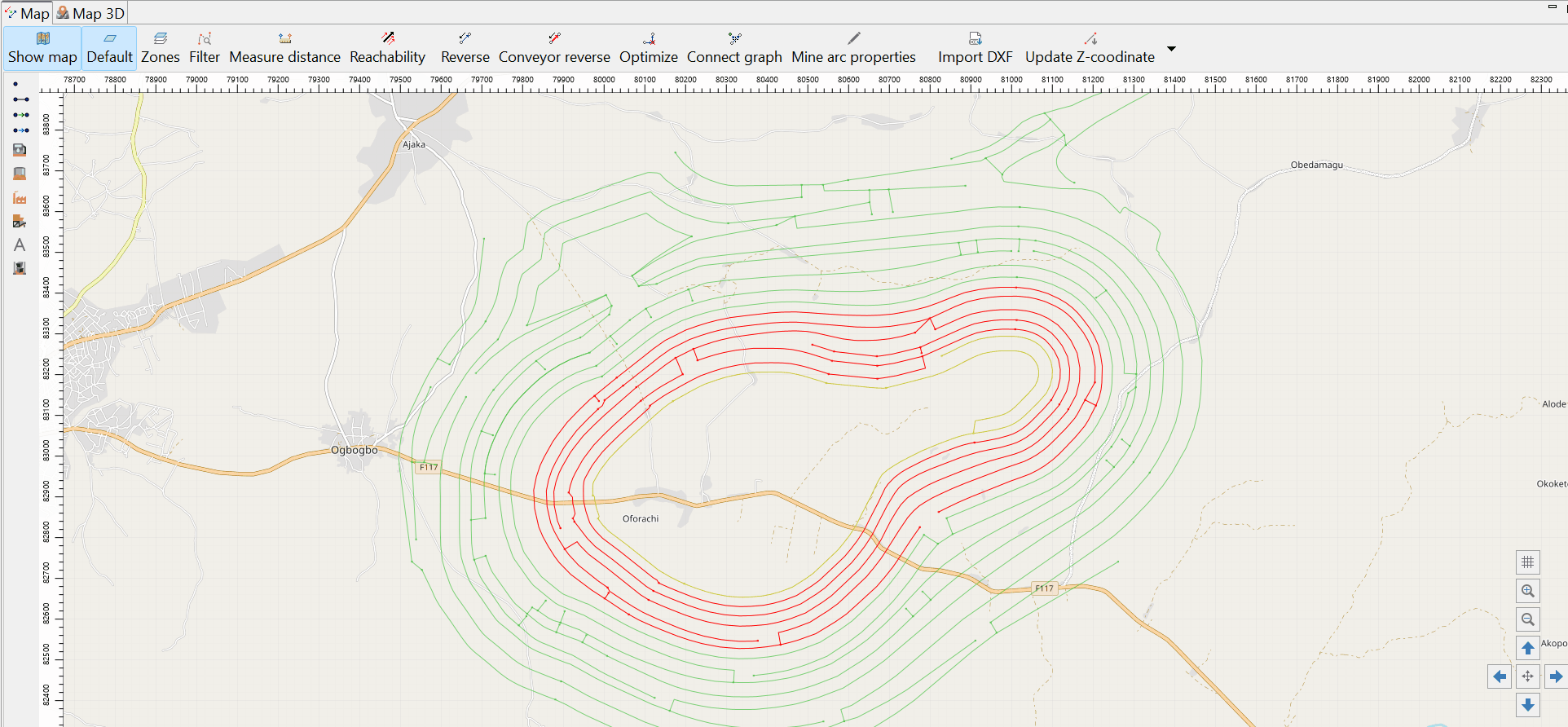This screenshot has height=727, width=1568.
Task: Click the Oforachi place label
Action: tap(641, 518)
